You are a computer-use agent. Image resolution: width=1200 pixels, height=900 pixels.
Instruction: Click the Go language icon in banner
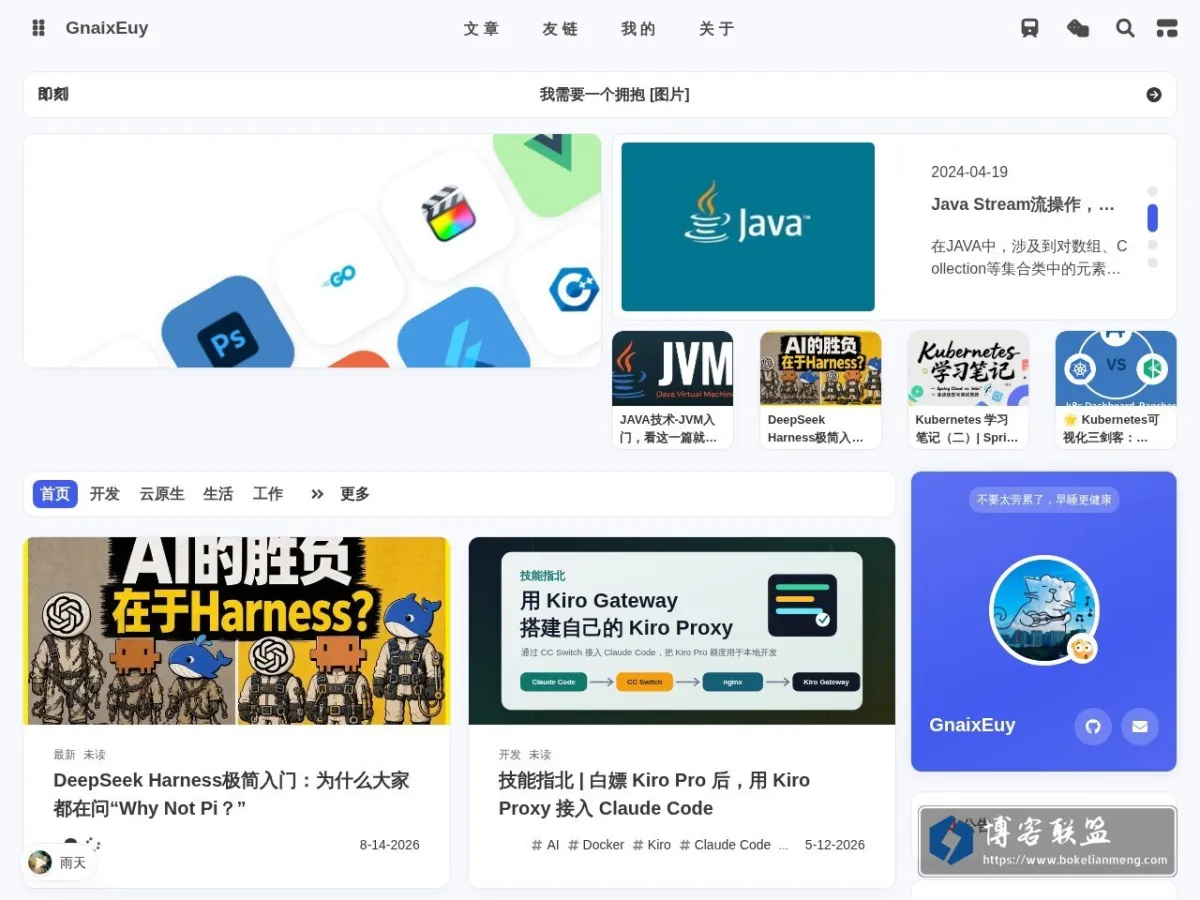pyautogui.click(x=338, y=276)
